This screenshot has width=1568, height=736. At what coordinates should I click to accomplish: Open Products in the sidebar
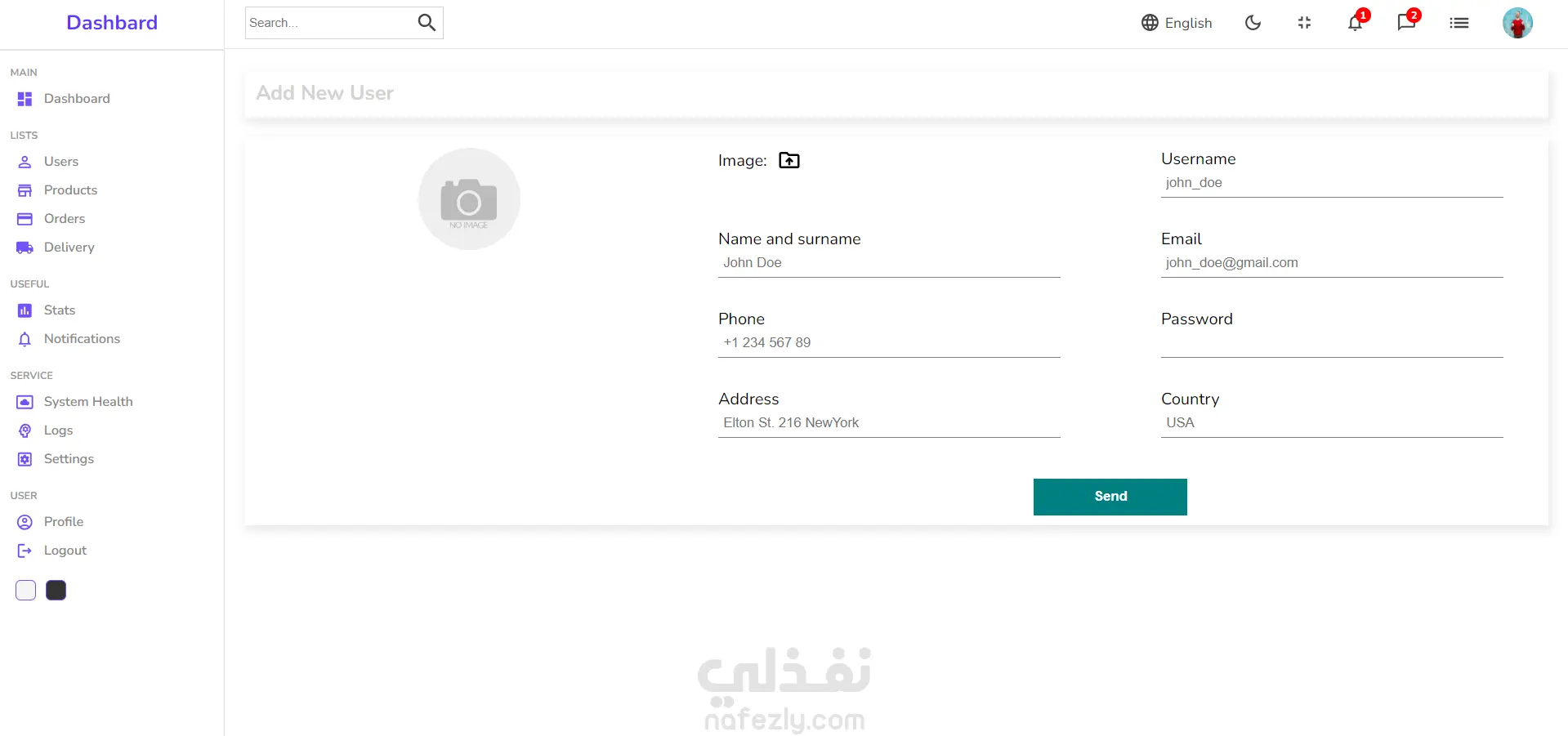click(70, 190)
